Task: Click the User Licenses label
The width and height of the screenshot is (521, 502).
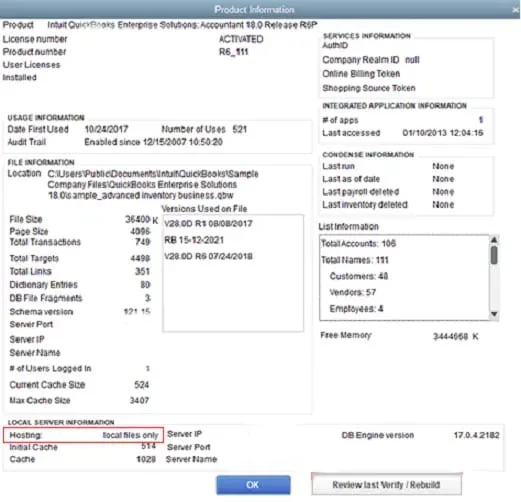Action: click(31, 65)
